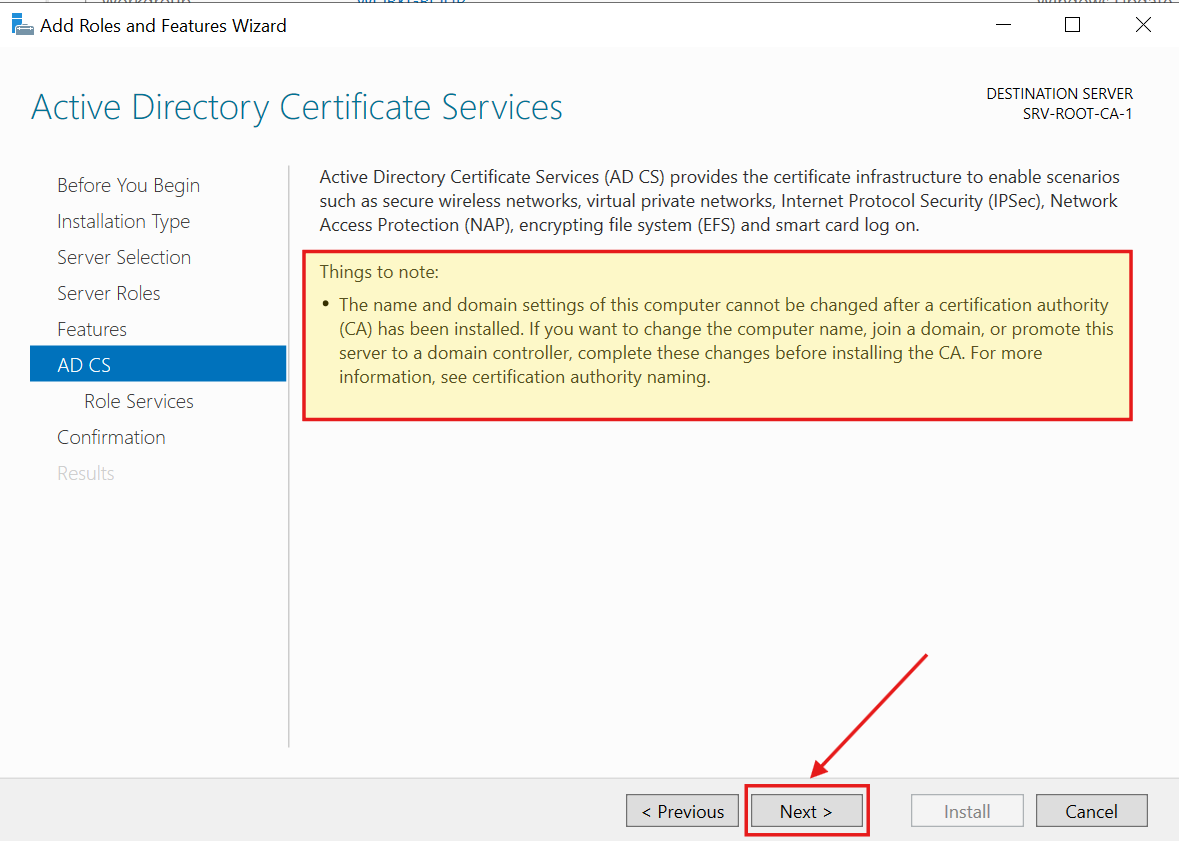Image resolution: width=1179 pixels, height=841 pixels.
Task: Click the Active Directory Certificate Services heading
Action: [297, 107]
